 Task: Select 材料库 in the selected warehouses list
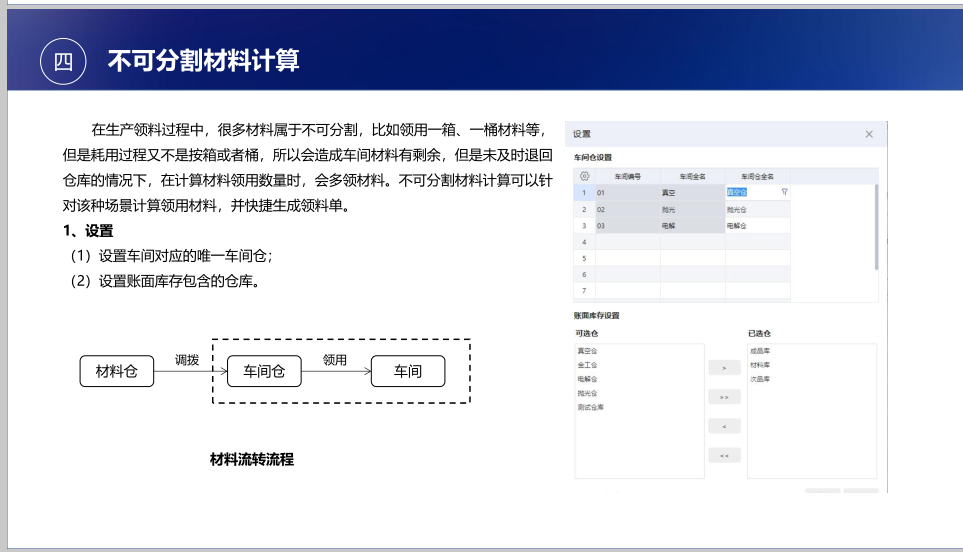point(760,366)
